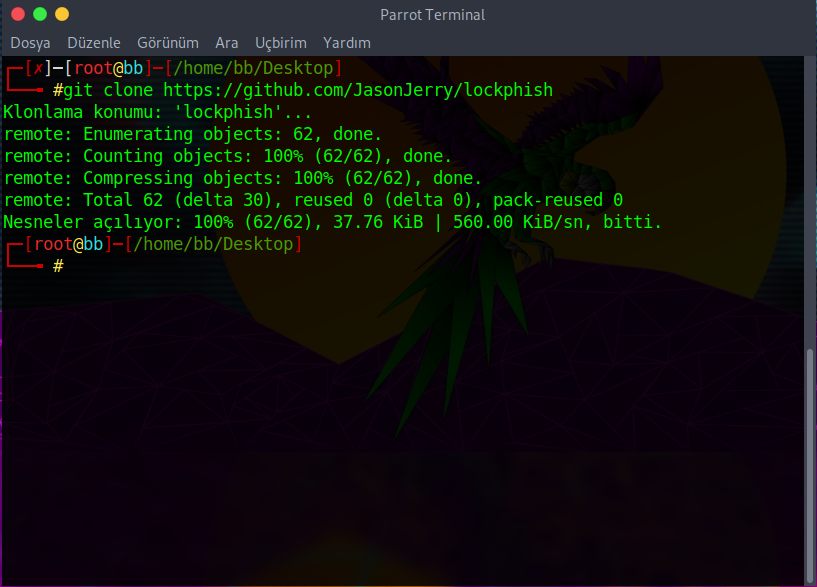This screenshot has height=587, width=817.
Task: Open the Uçbirim menu
Action: tap(281, 43)
